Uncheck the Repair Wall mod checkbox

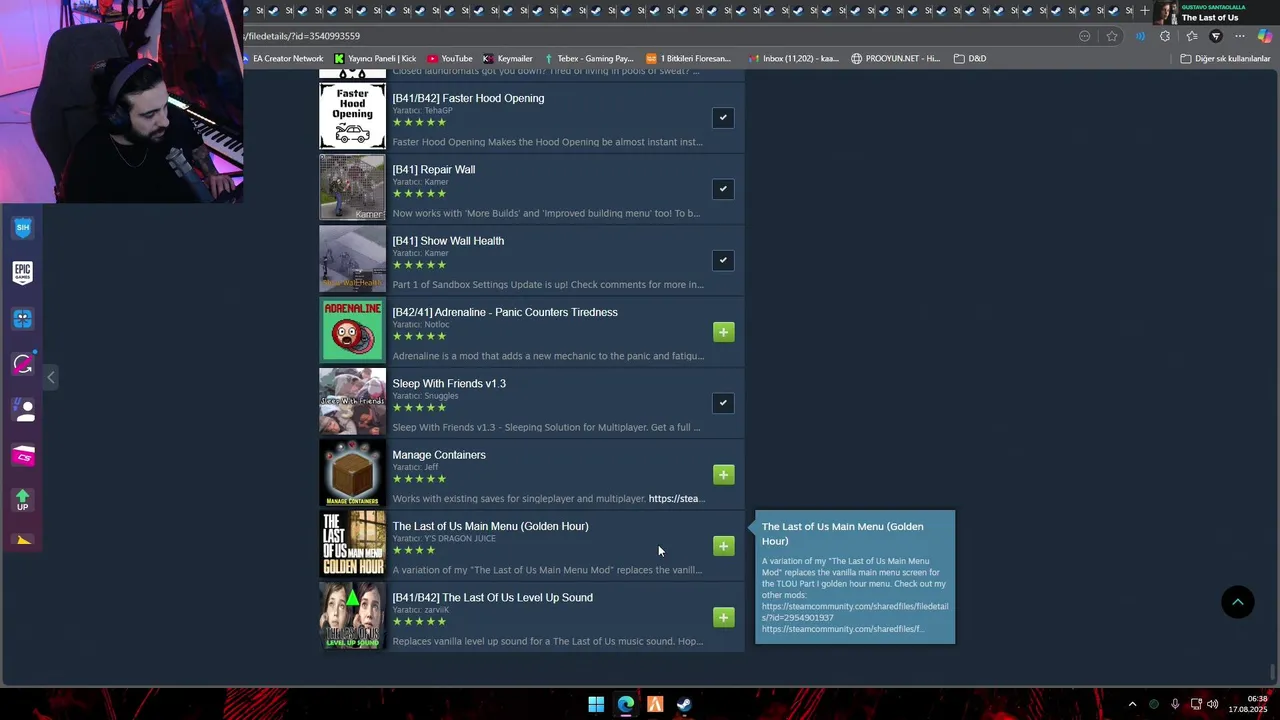pyautogui.click(x=723, y=189)
